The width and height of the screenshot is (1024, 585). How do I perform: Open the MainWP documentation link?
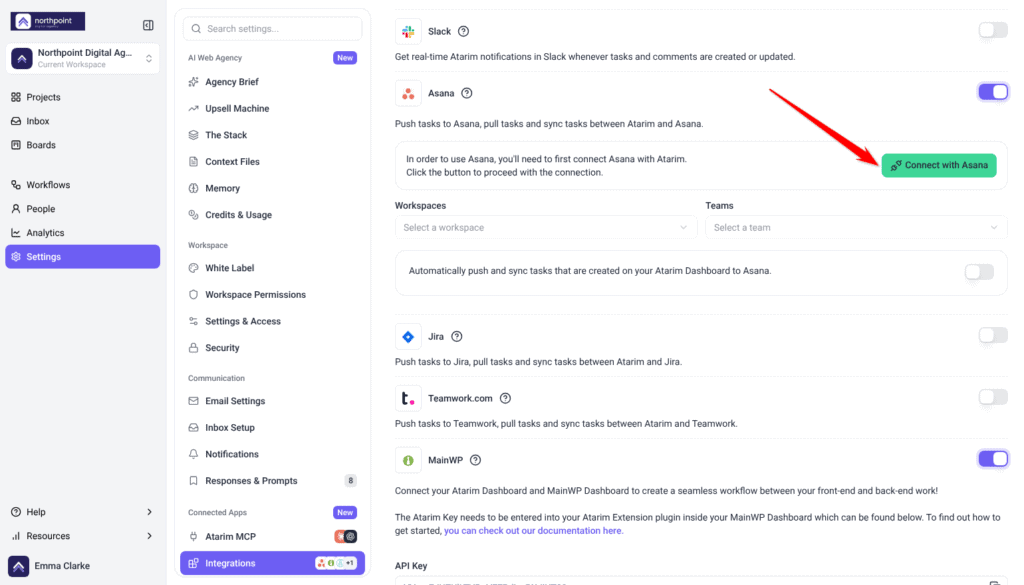(534, 531)
